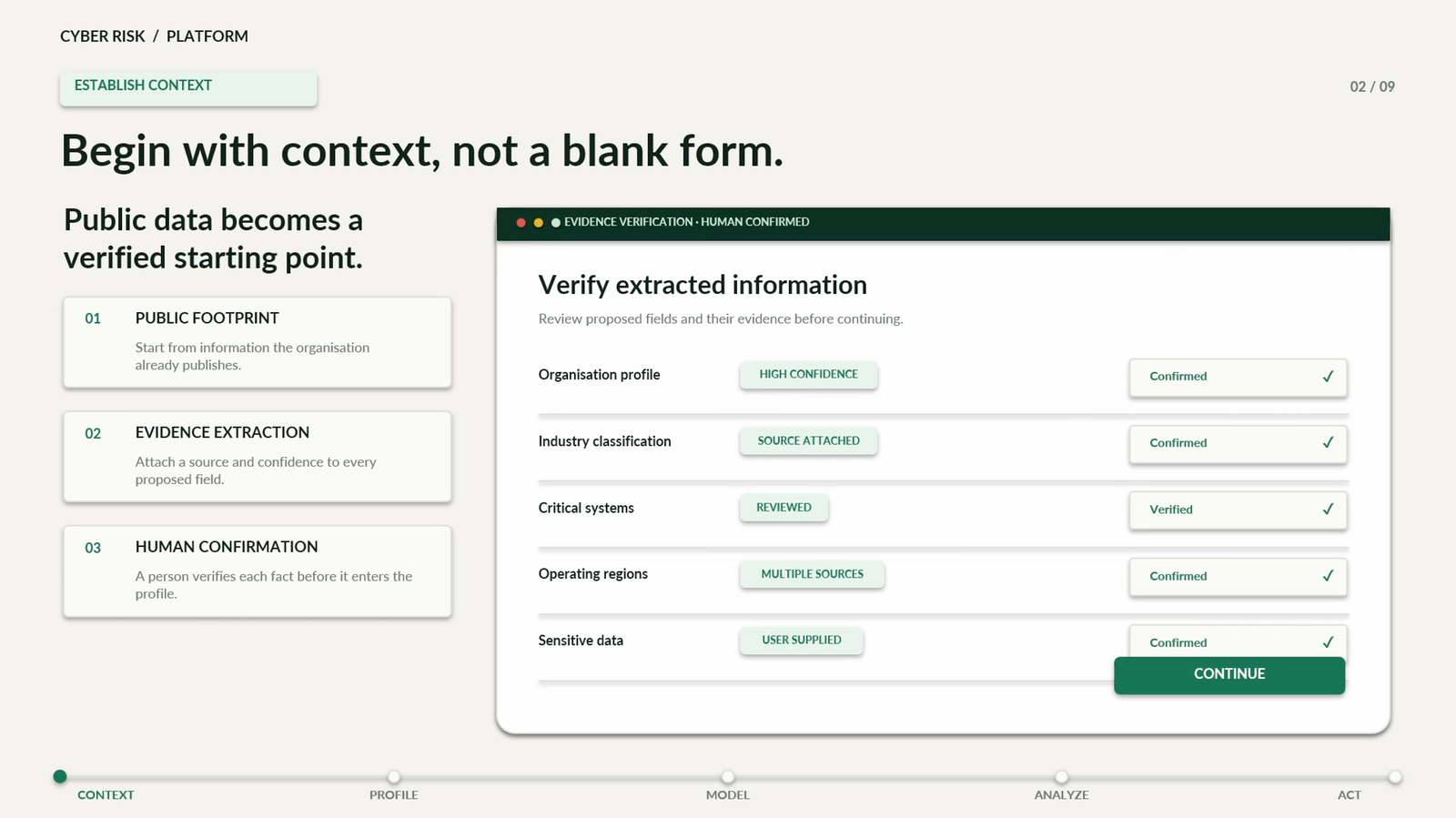Viewport: 1456px width, 818px height.
Task: Click the ACT progress dot
Action: tap(1395, 776)
